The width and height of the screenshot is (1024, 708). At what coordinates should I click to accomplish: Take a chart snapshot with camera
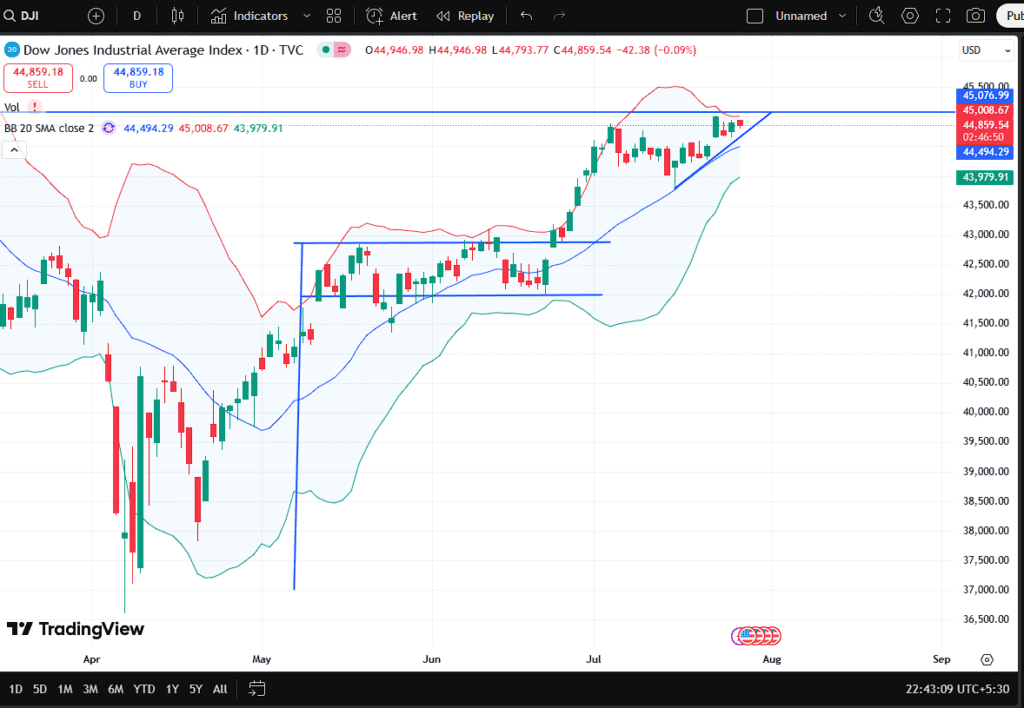click(976, 16)
